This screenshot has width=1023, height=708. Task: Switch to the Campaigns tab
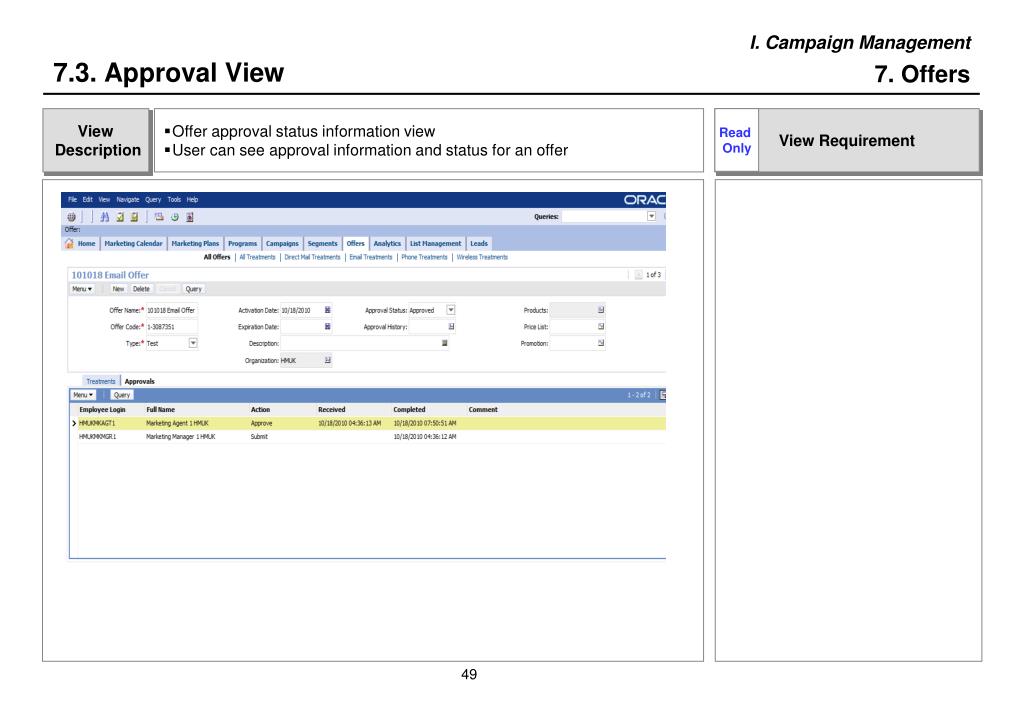tap(282, 243)
